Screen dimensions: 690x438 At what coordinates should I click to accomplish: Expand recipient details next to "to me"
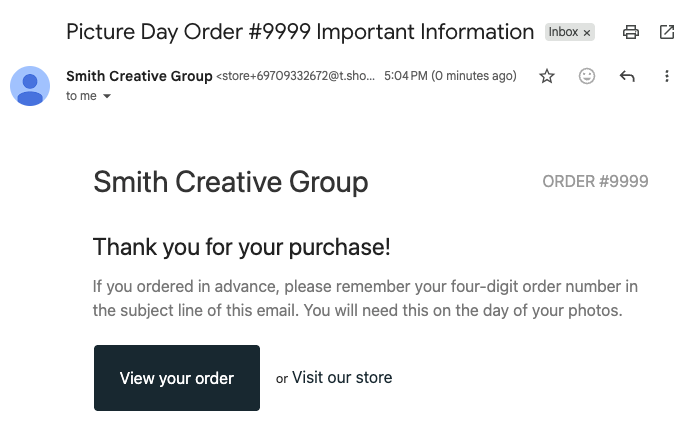pyautogui.click(x=107, y=97)
